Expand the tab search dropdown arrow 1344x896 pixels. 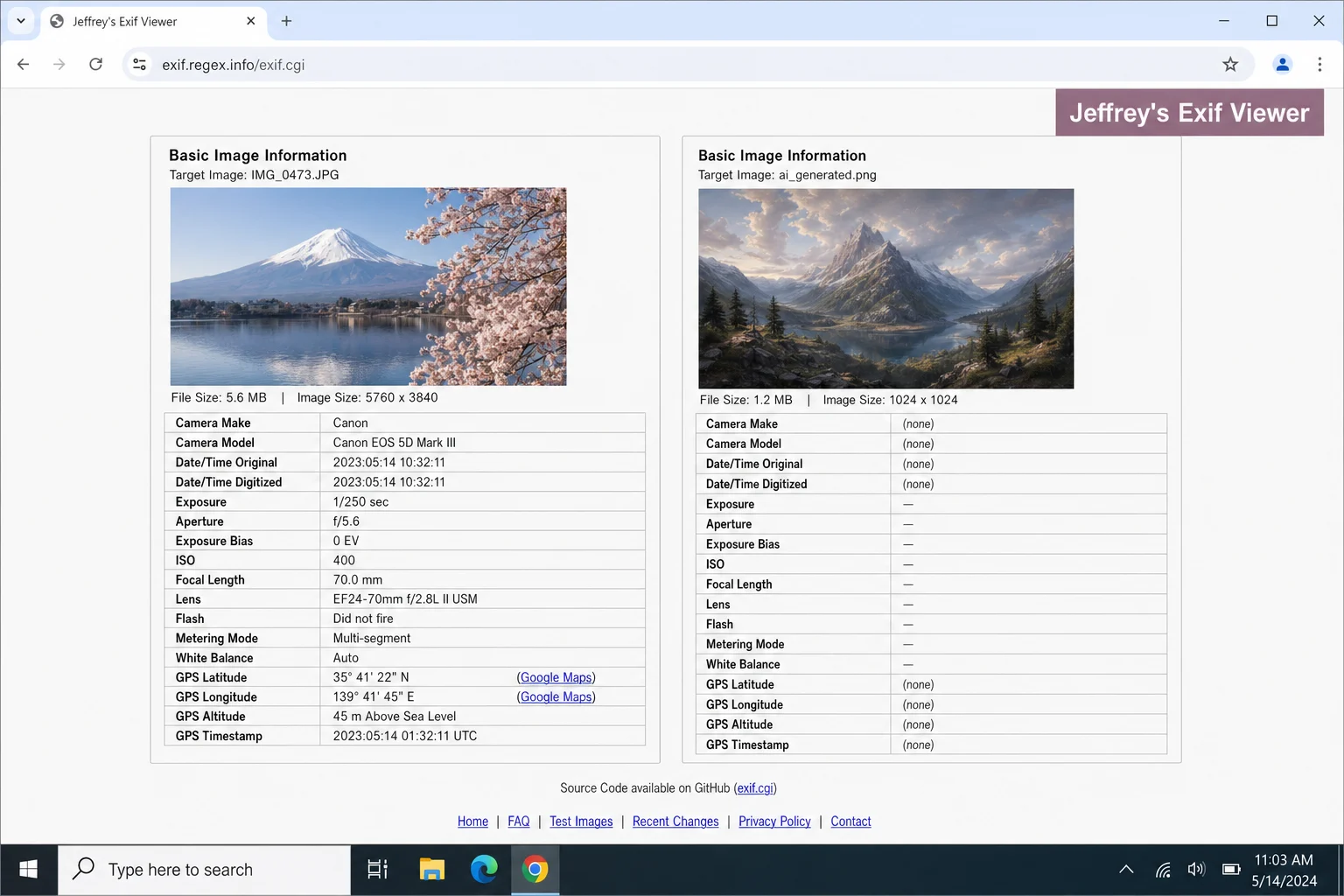point(21,21)
